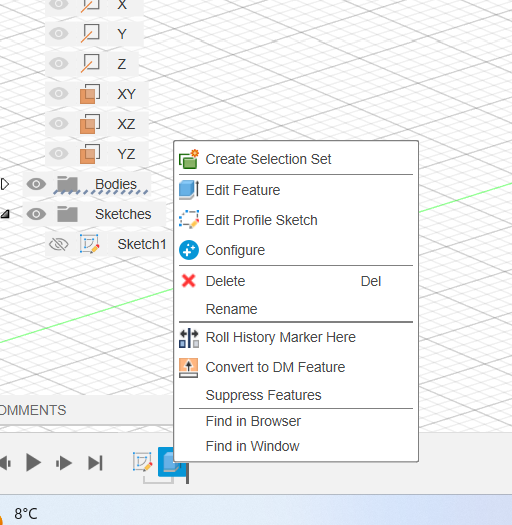Play the timeline history

tap(33, 463)
